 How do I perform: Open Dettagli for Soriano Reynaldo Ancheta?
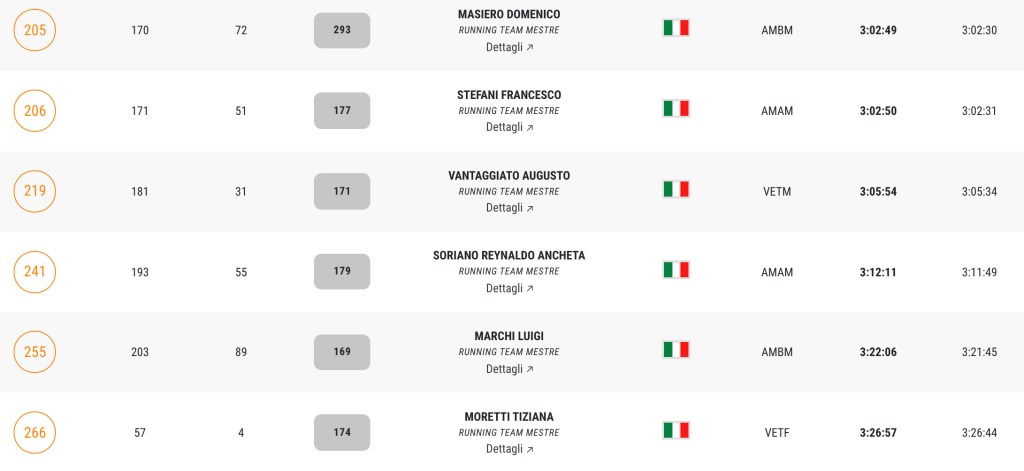pos(509,288)
